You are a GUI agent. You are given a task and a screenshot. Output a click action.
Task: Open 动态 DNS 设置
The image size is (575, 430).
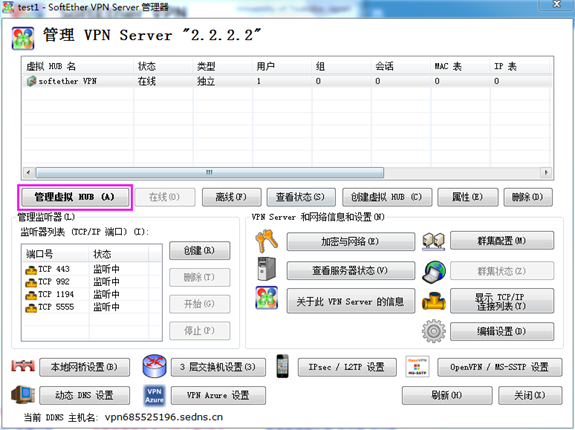pos(84,395)
